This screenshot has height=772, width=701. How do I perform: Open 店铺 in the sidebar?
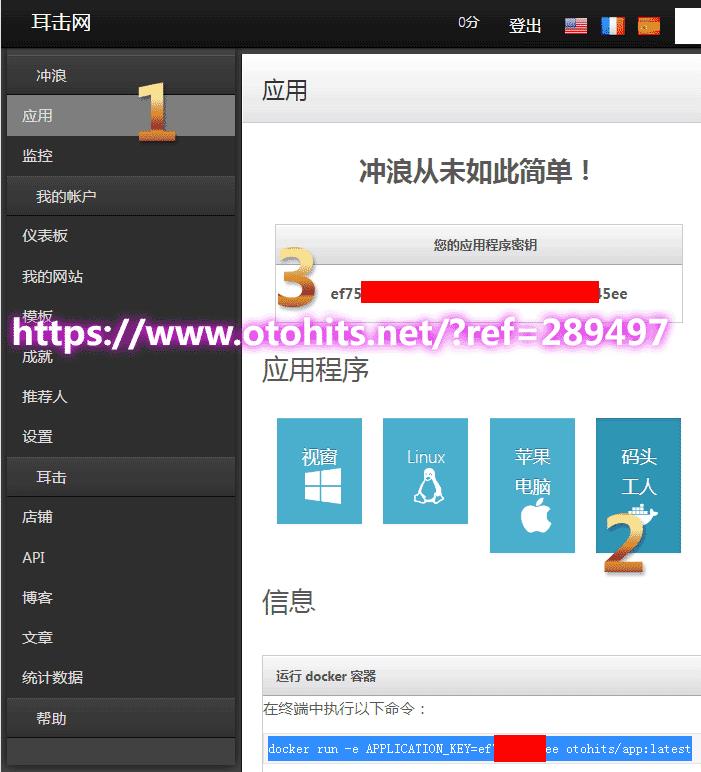pyautogui.click(x=121, y=517)
